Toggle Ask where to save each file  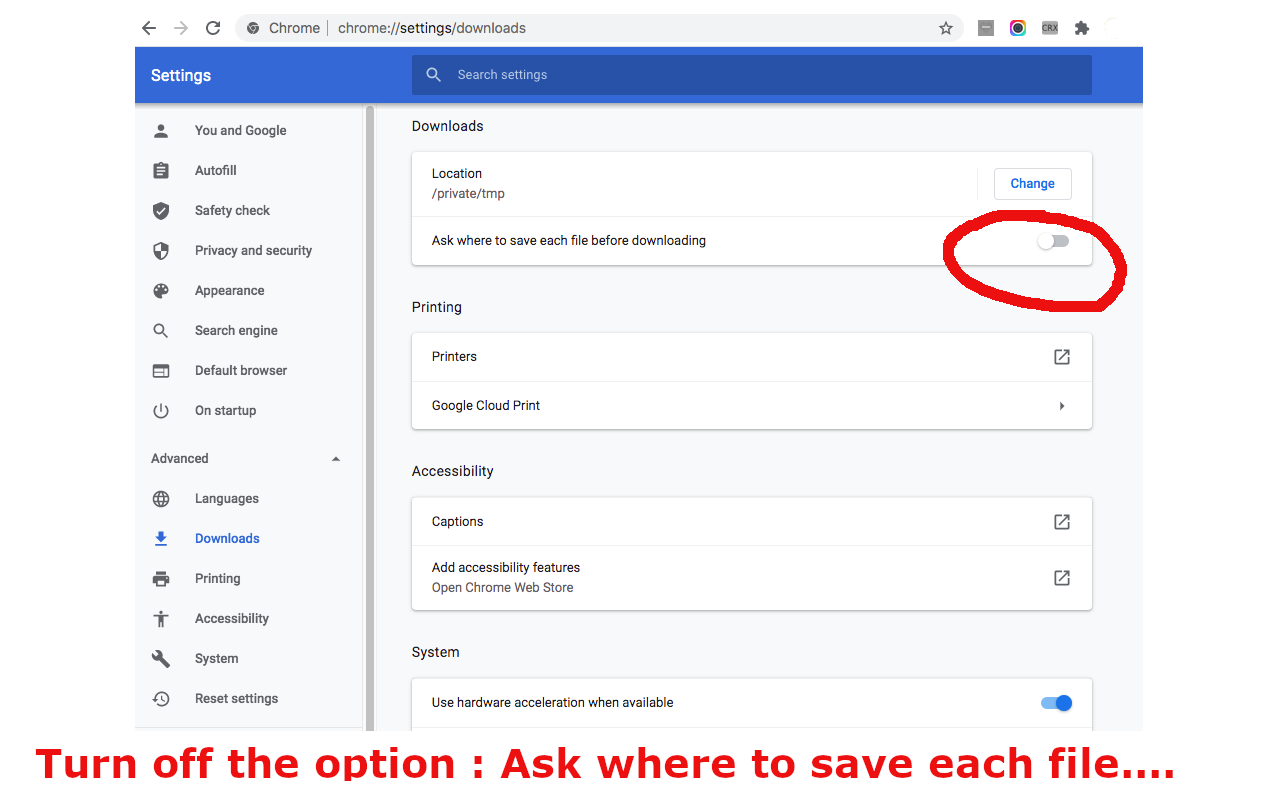point(1053,241)
